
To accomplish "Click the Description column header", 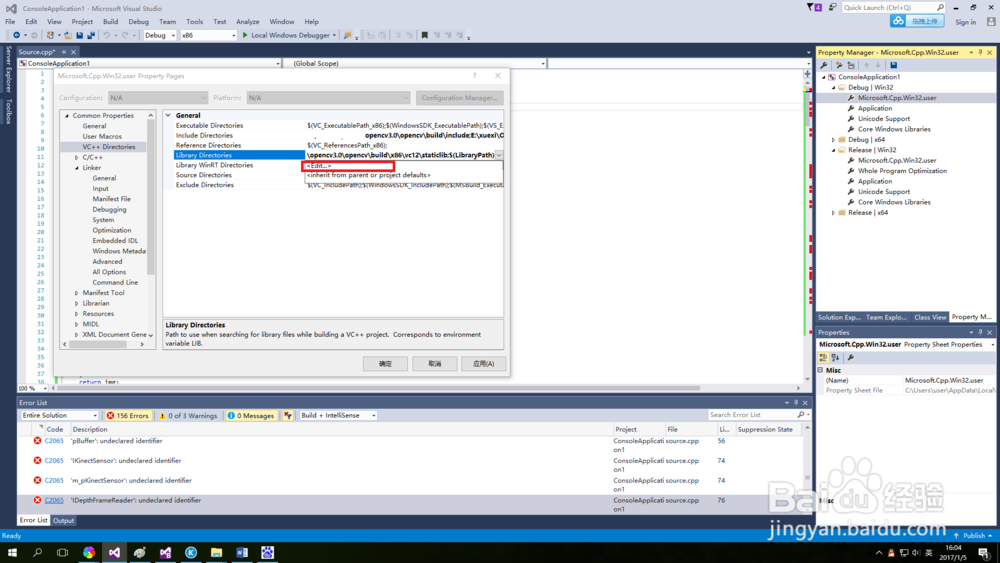I will click(90, 430).
